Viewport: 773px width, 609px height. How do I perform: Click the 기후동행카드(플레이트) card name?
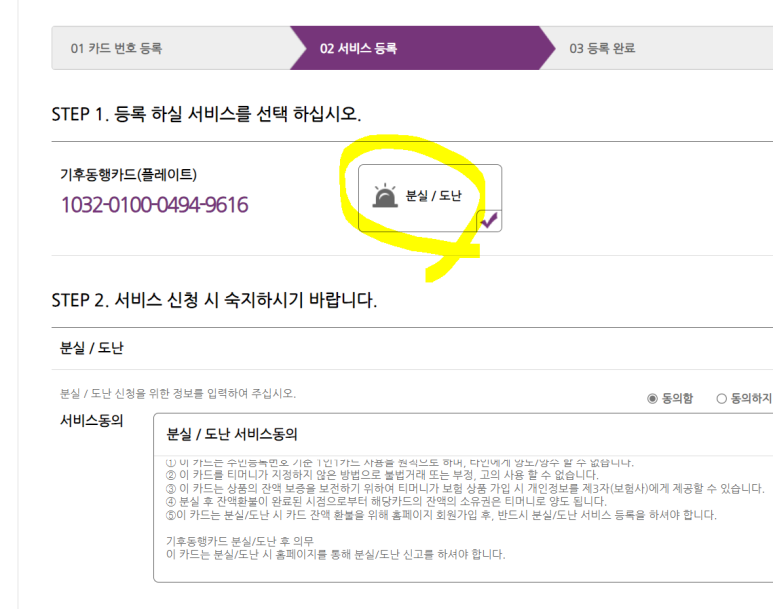click(129, 174)
